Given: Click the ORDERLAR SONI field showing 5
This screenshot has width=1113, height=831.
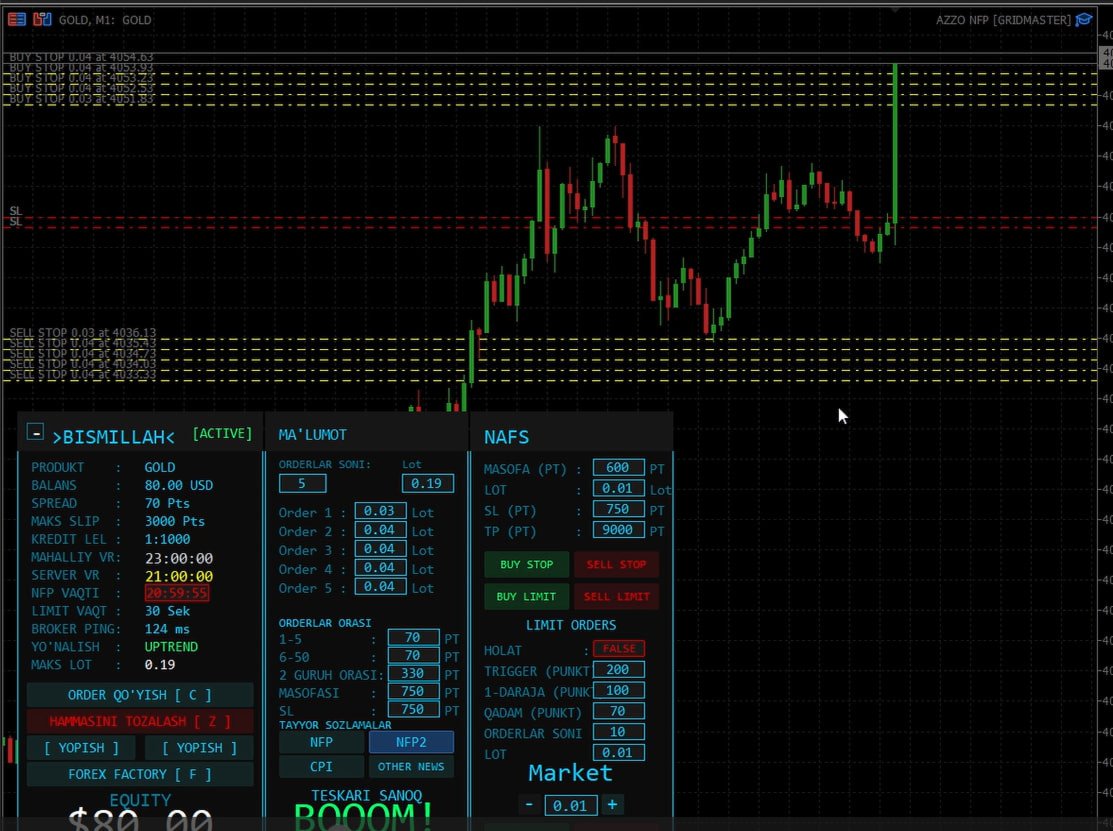Looking at the screenshot, I should 302,484.
